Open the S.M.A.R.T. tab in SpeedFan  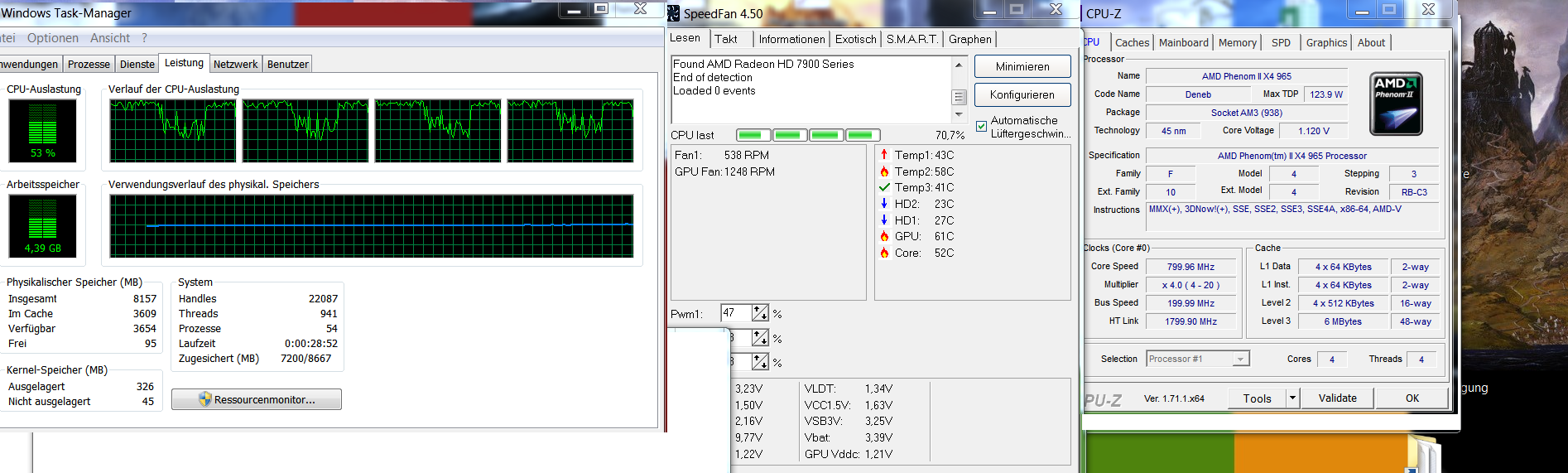coord(912,39)
